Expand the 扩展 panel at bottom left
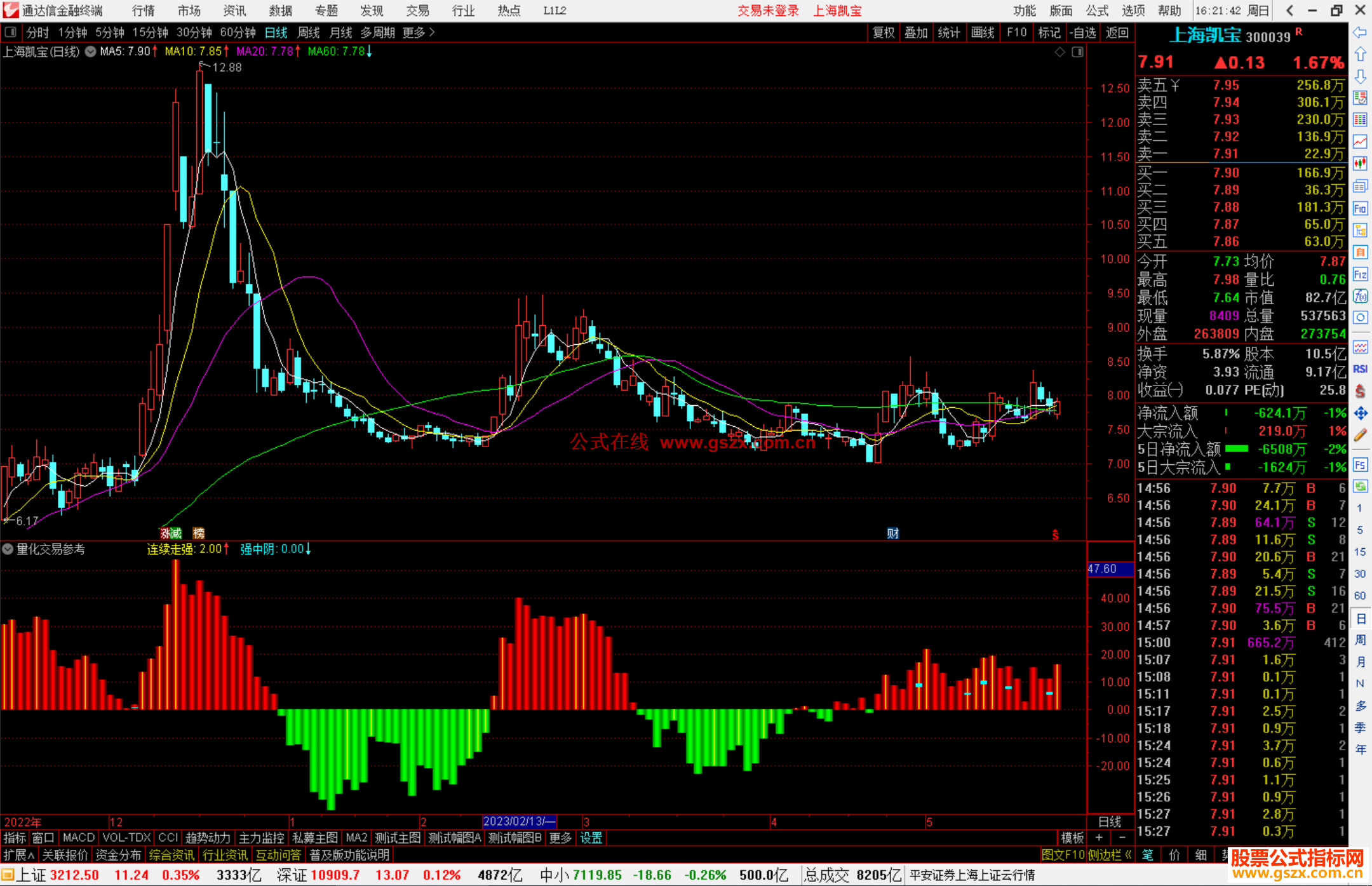The width and height of the screenshot is (1372, 886). coord(19,855)
